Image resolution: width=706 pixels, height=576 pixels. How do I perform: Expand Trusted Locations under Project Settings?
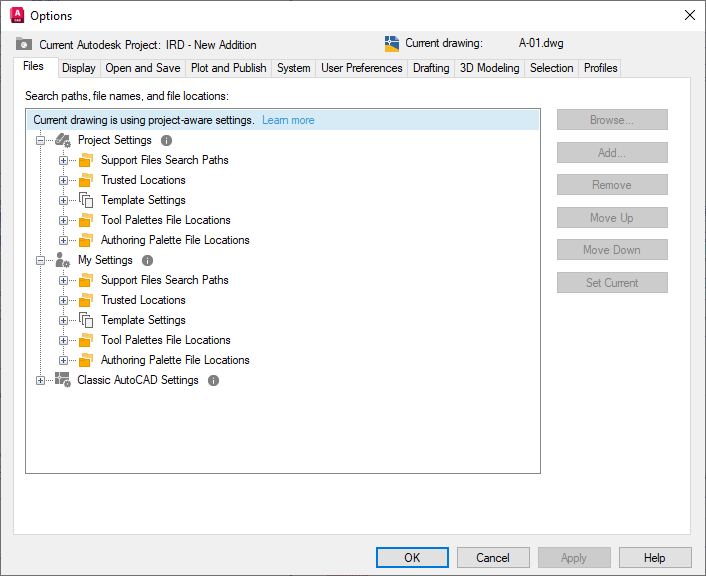click(63, 181)
